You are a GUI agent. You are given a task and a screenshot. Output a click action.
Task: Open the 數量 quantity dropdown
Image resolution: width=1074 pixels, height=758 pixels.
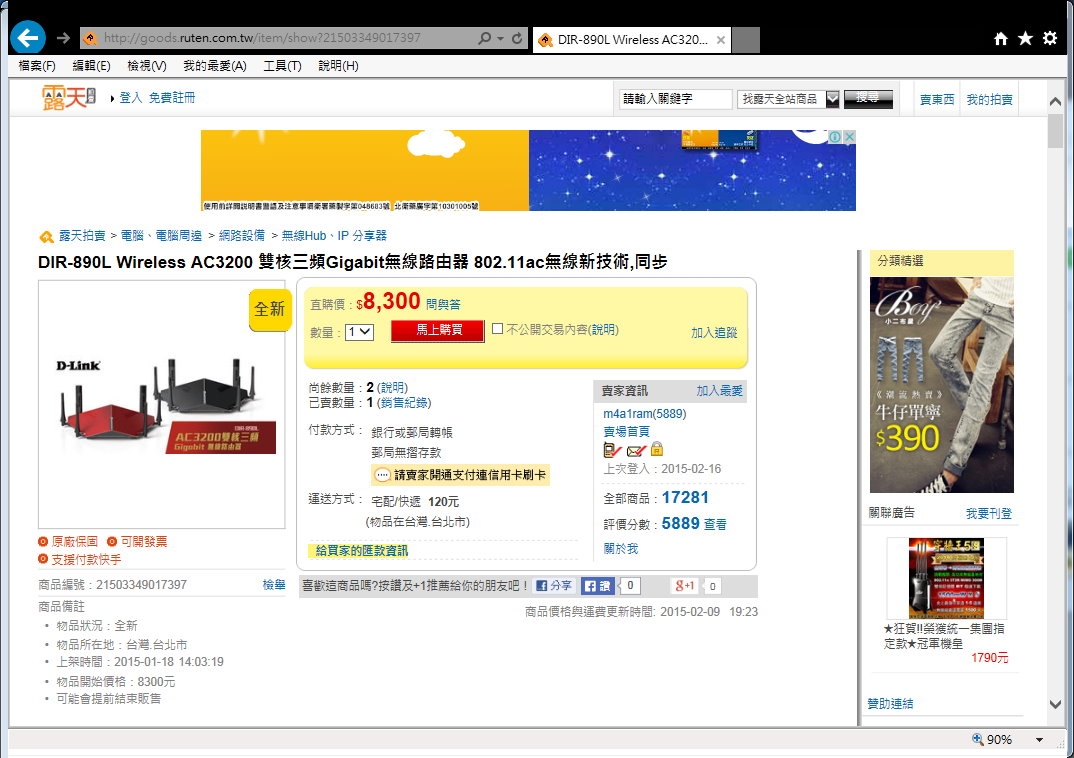click(x=359, y=332)
